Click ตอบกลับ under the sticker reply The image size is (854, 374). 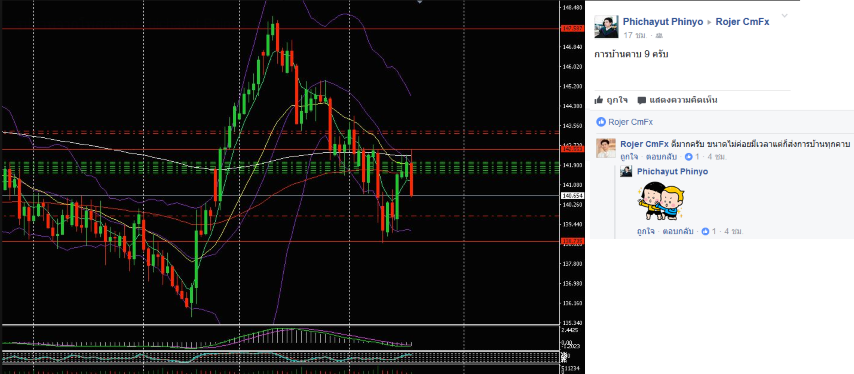point(678,231)
